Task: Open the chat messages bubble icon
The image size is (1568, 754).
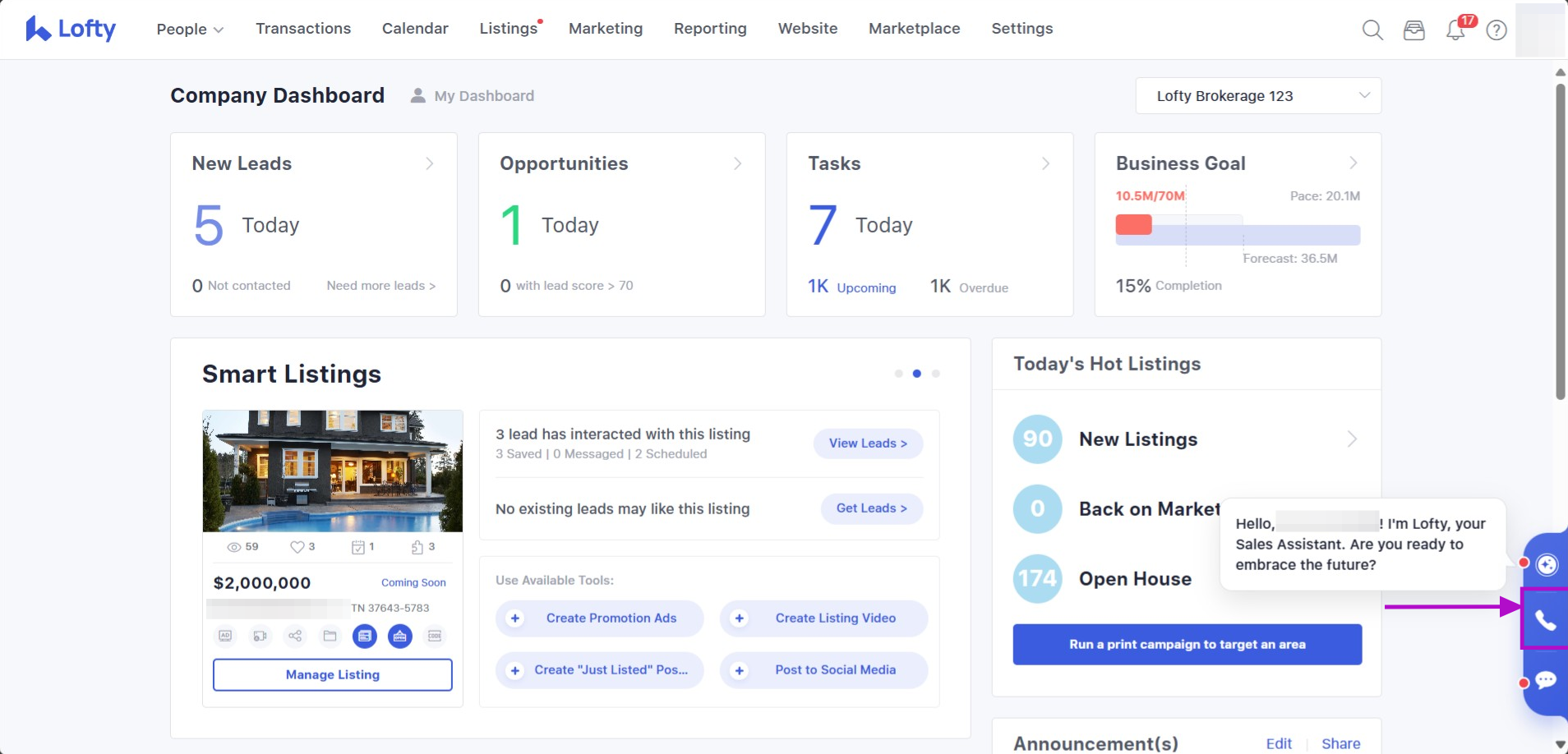Action: pyautogui.click(x=1545, y=680)
